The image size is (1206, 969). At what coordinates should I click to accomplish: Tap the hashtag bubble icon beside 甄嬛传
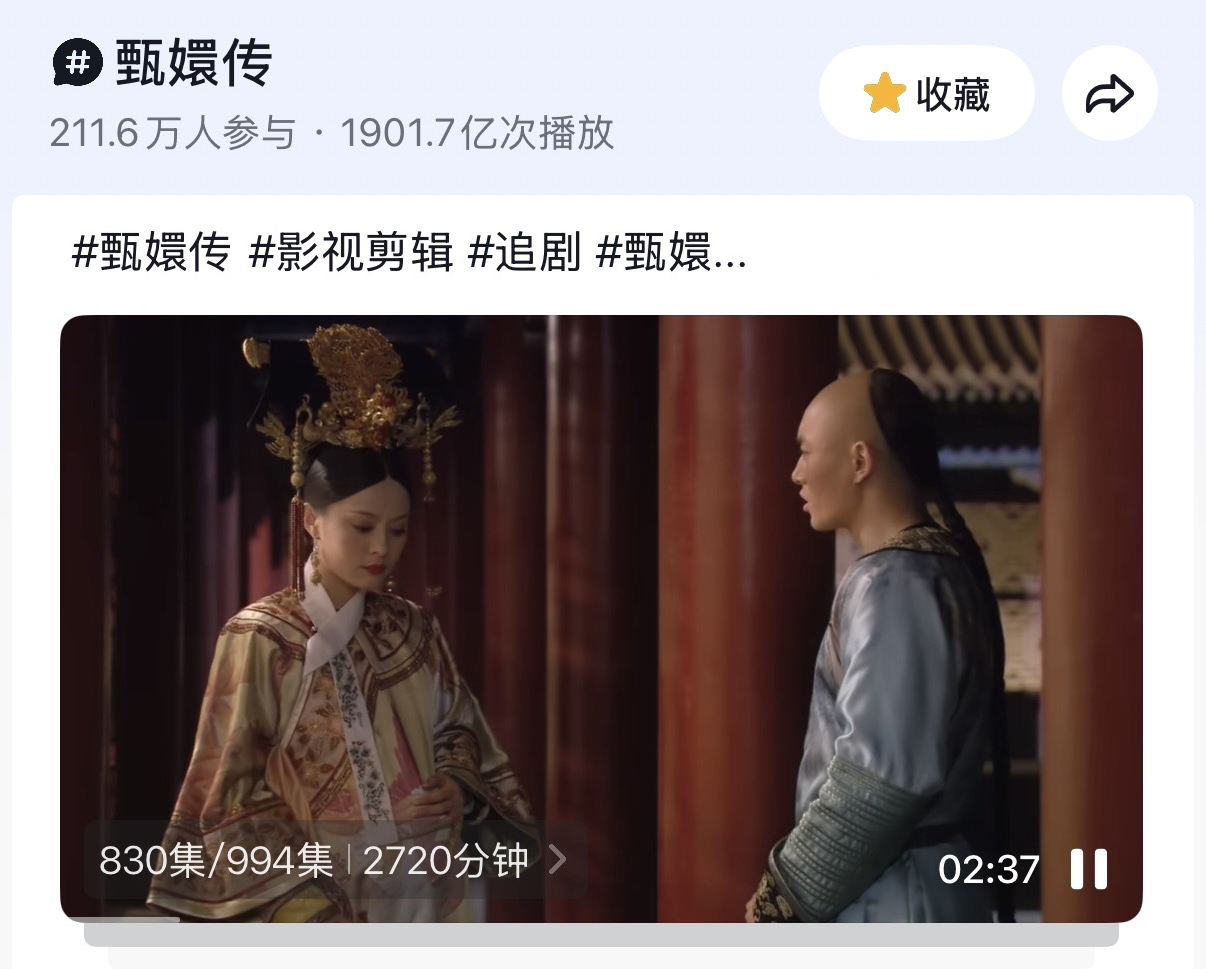pos(77,65)
